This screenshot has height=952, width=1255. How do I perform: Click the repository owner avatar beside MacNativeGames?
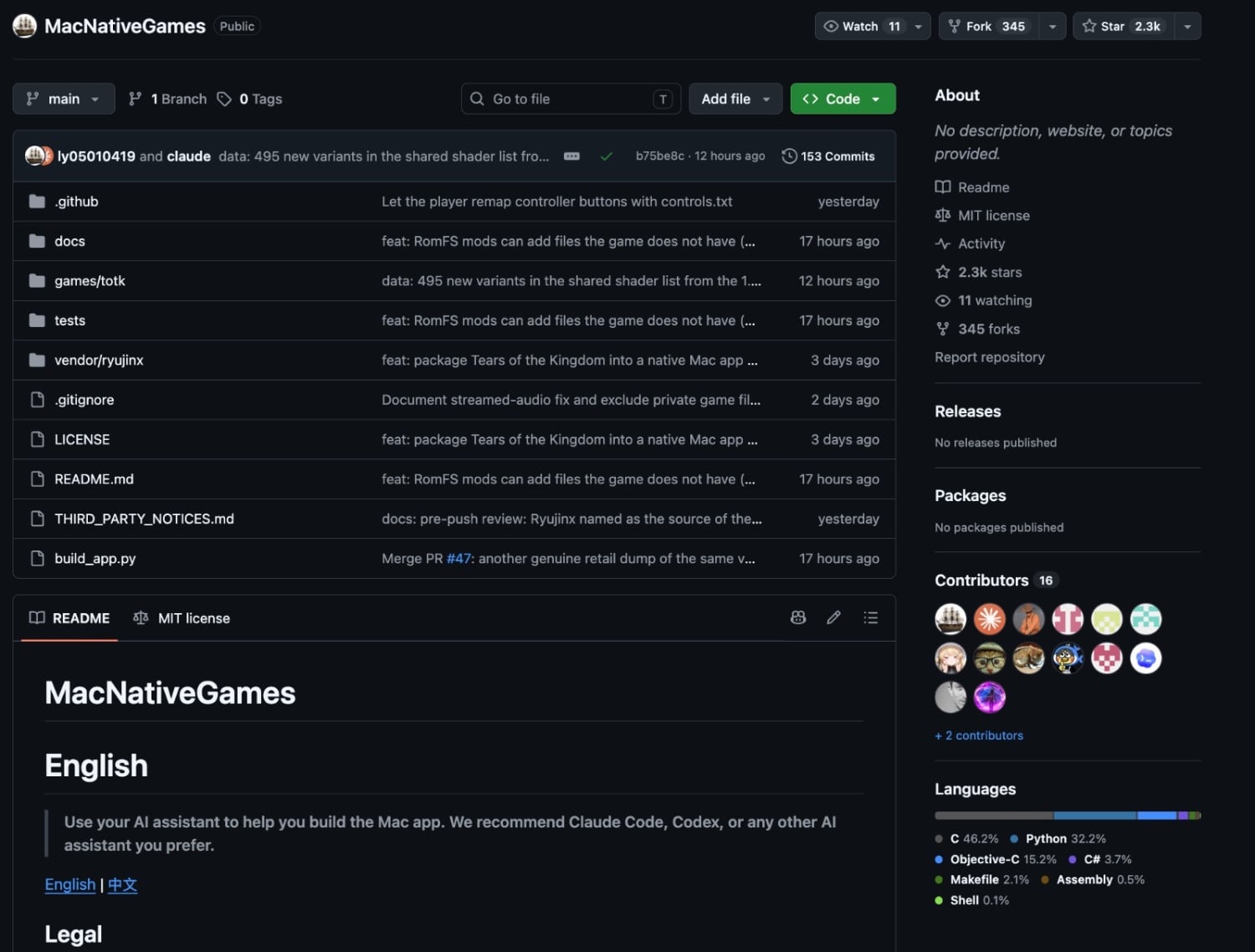tap(24, 26)
